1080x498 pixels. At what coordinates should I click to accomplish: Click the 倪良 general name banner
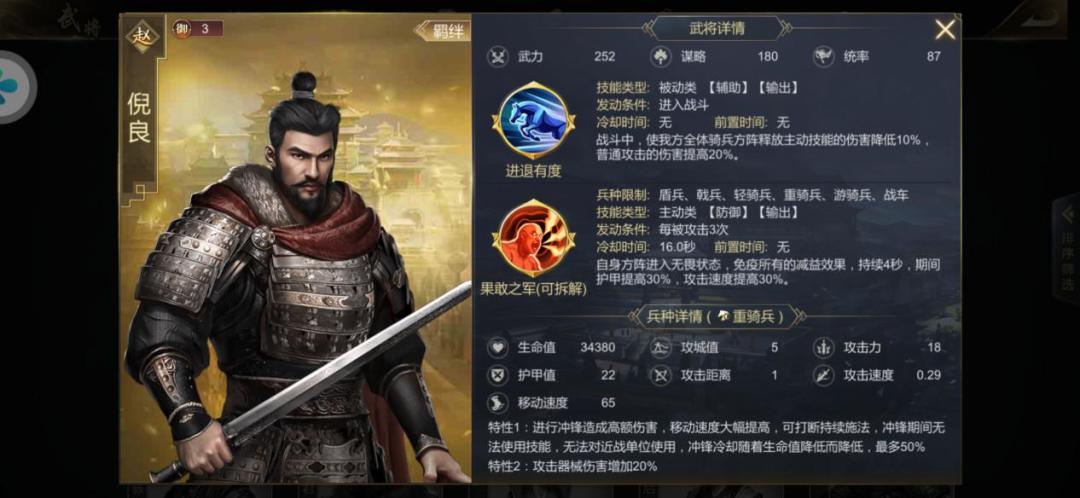(139, 118)
